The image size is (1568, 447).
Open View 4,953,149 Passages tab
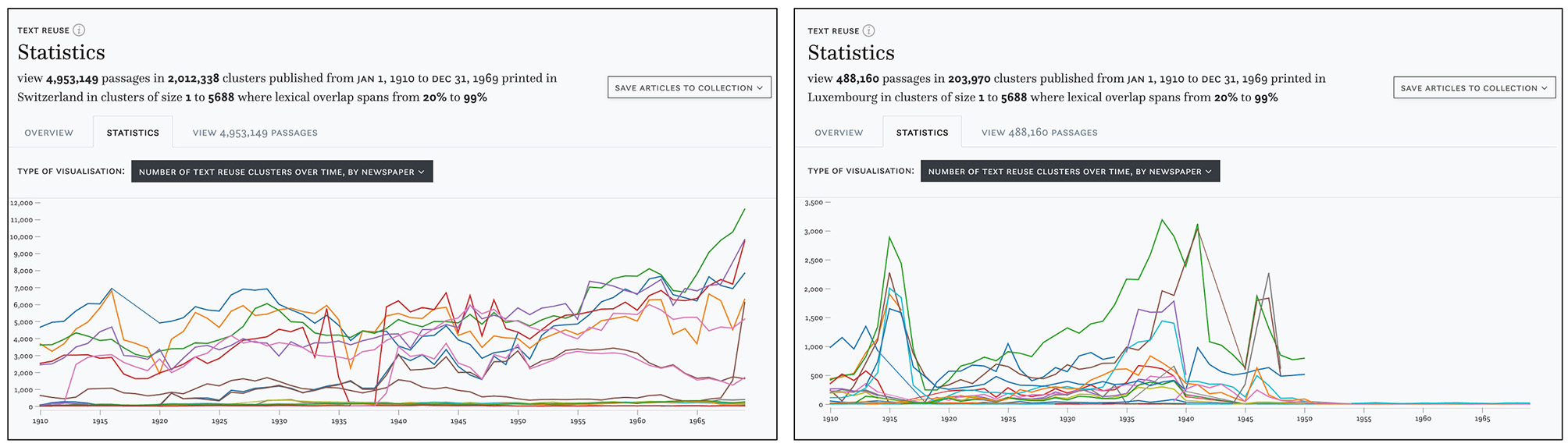(x=255, y=133)
